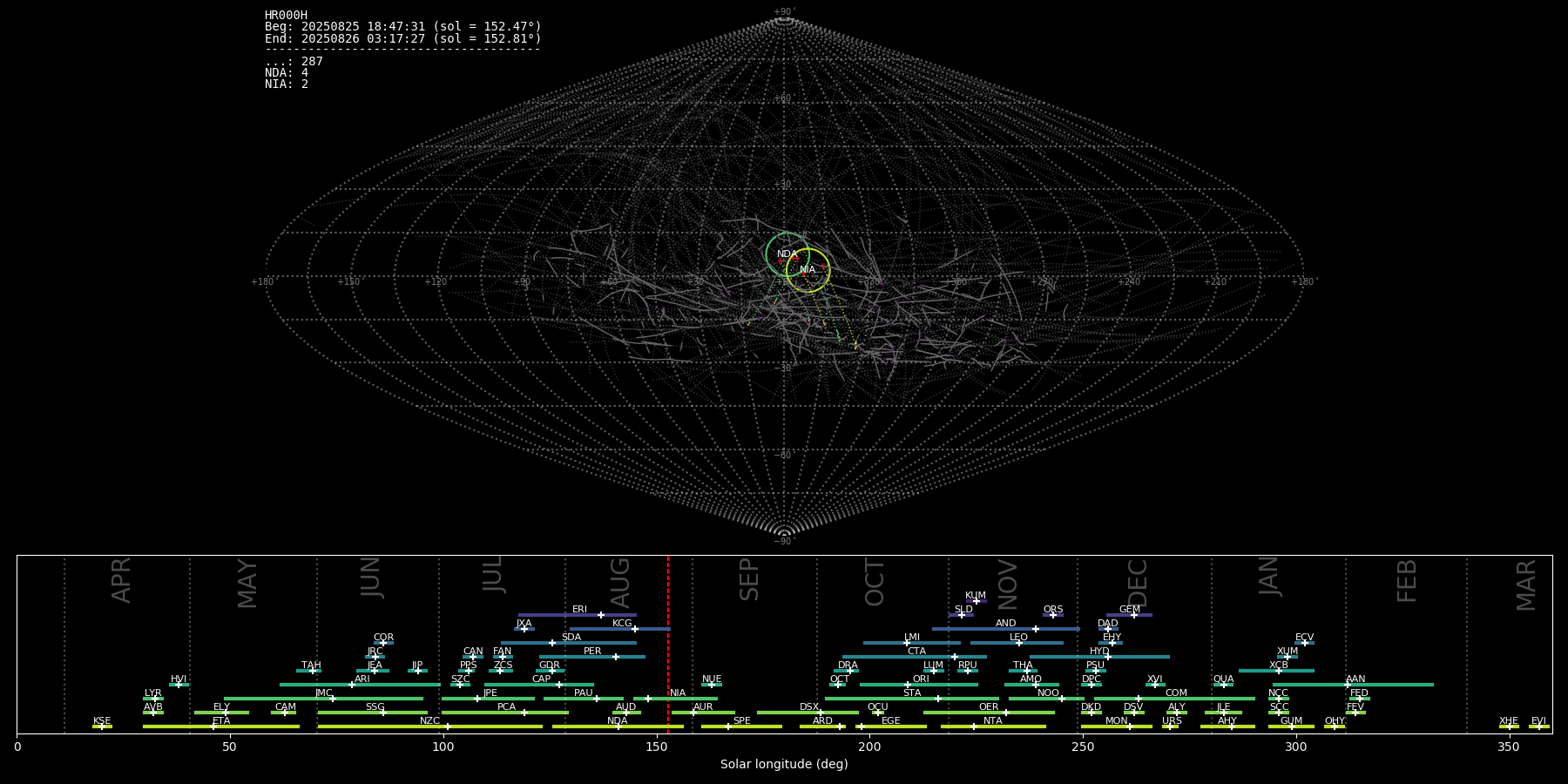Click the 'Solar longitude (deg)' axis label
1568x784 pixels.
(784, 765)
